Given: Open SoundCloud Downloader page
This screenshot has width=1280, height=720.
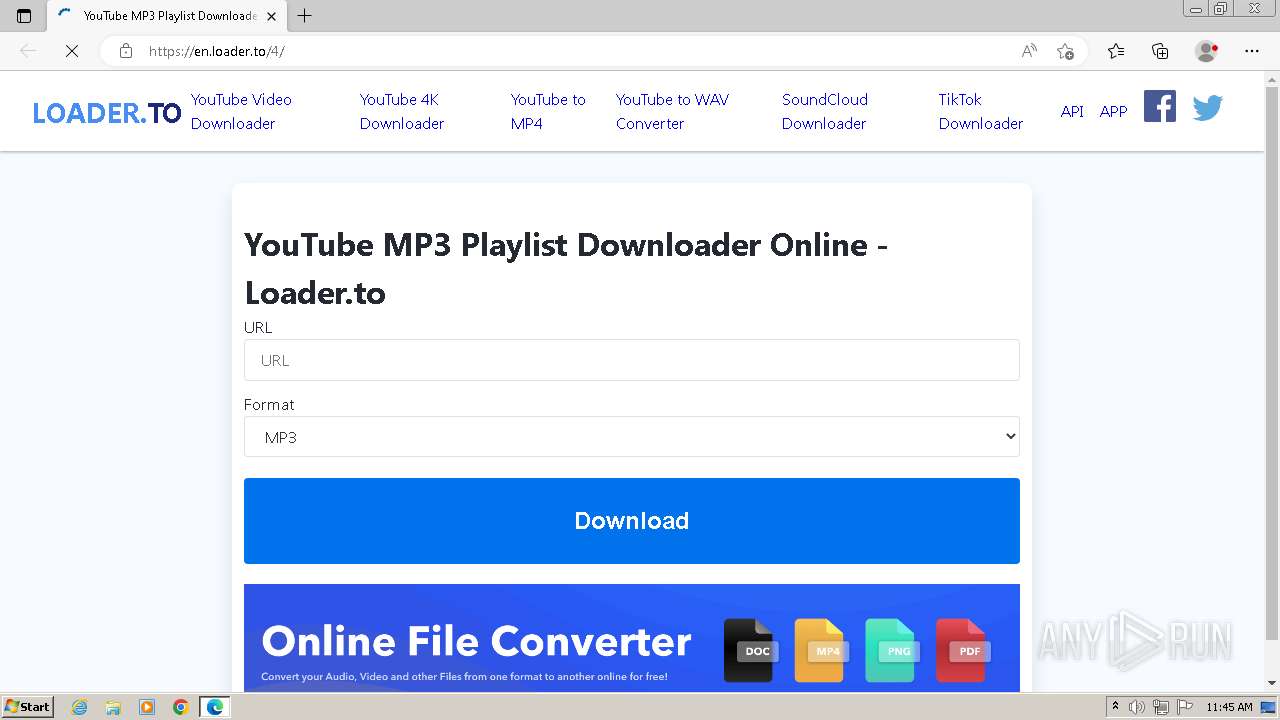Looking at the screenshot, I should point(825,111).
